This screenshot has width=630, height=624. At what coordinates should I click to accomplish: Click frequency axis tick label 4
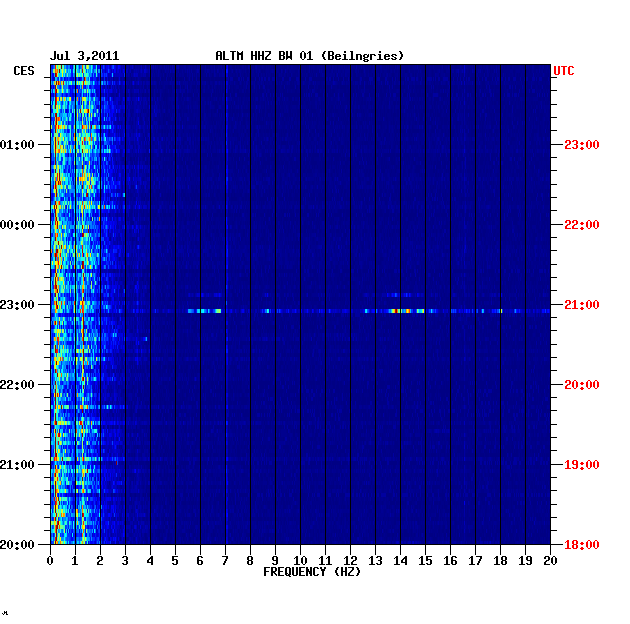pyautogui.click(x=150, y=561)
